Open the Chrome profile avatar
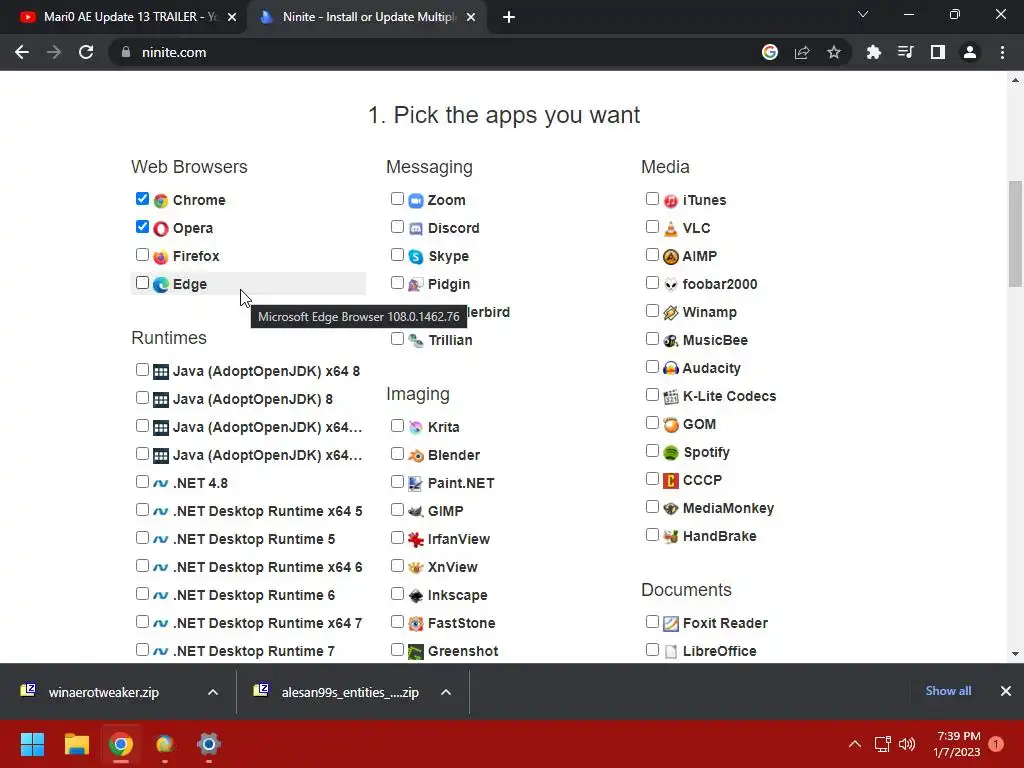This screenshot has height=768, width=1024. [x=970, y=52]
